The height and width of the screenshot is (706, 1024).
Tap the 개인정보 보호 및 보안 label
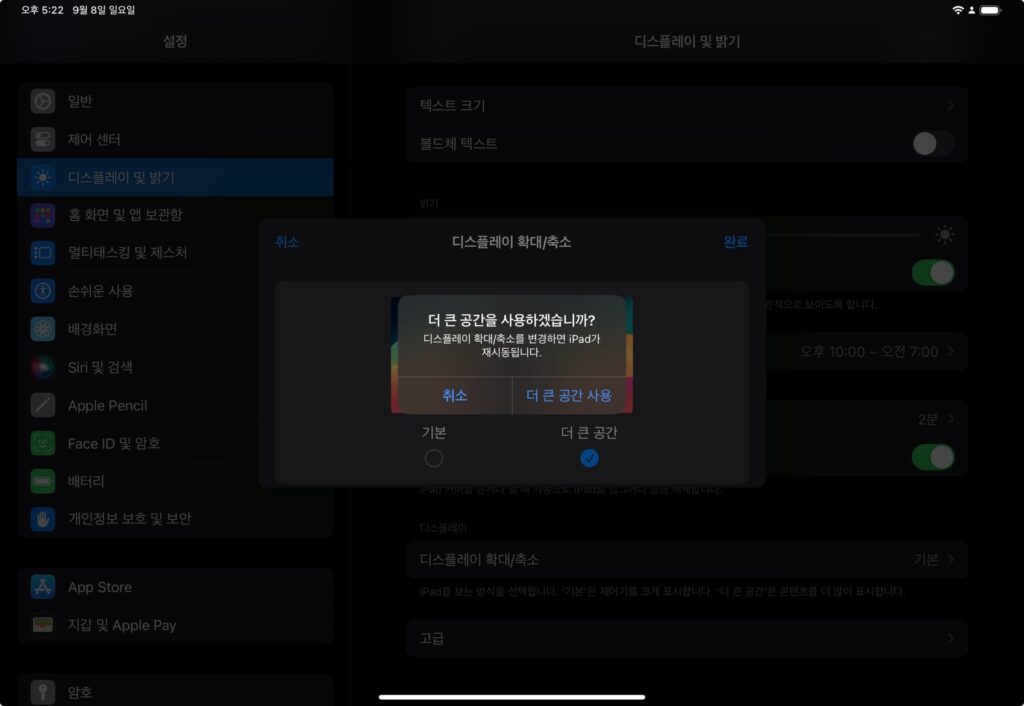point(129,519)
